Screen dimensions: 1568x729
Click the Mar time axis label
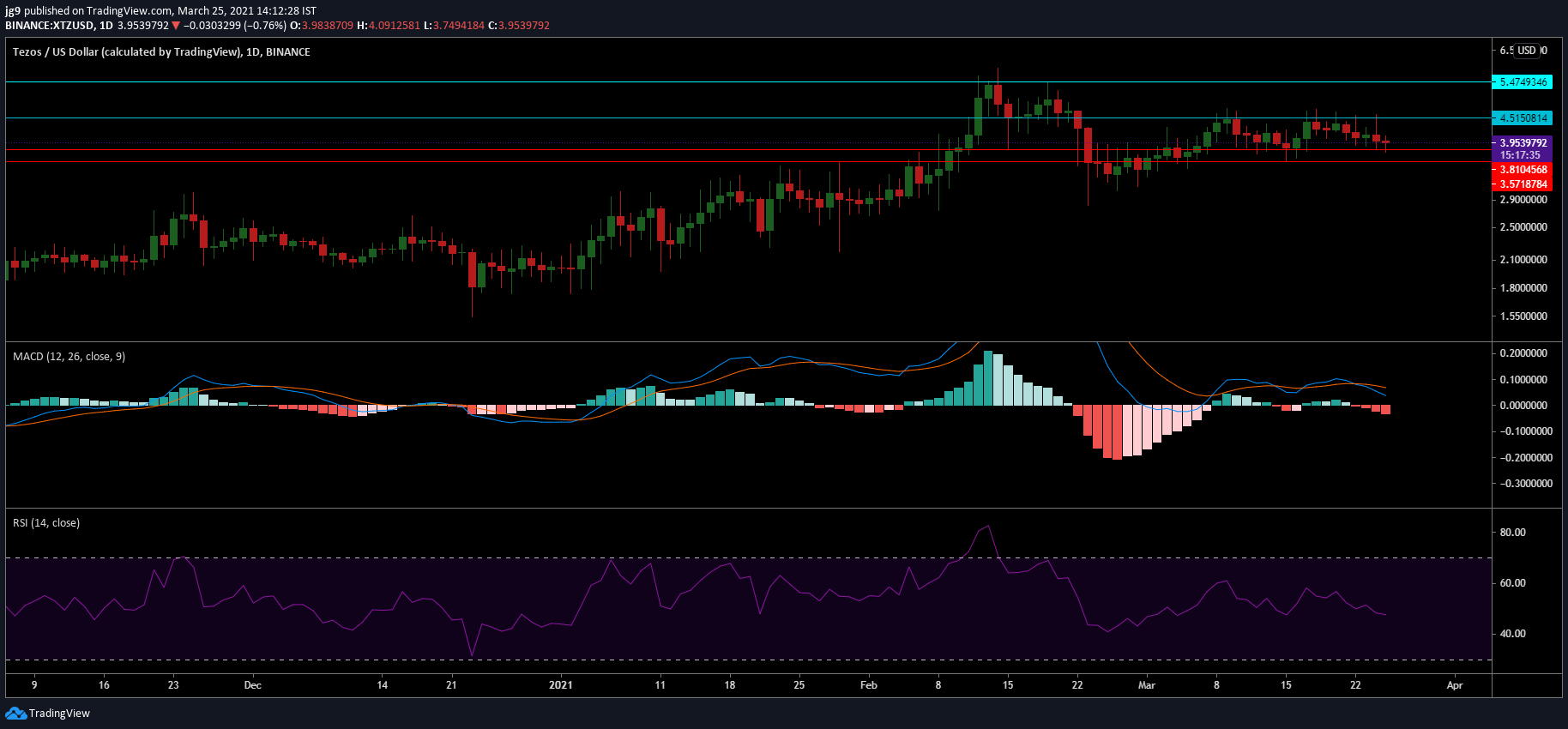[1146, 684]
